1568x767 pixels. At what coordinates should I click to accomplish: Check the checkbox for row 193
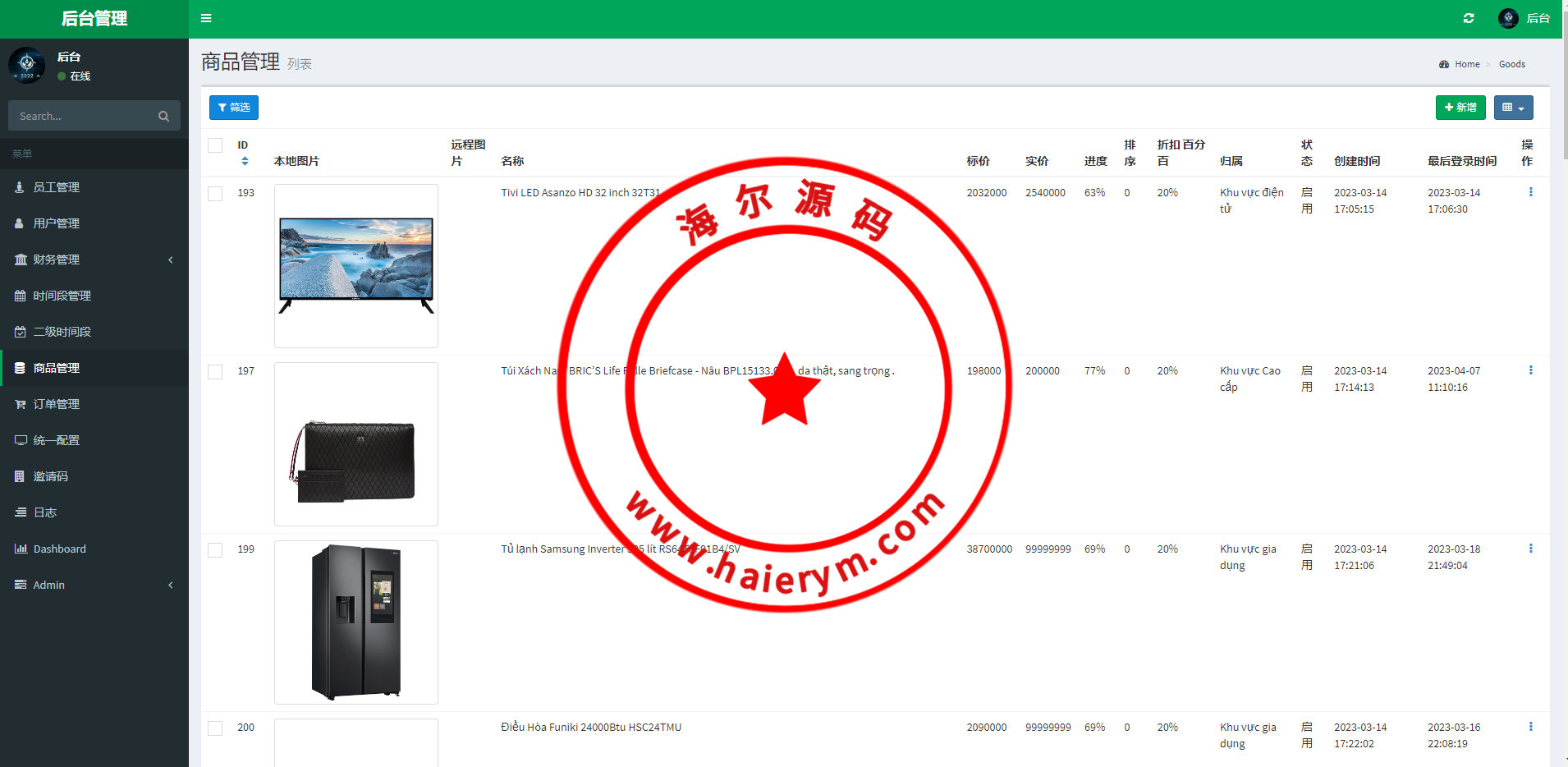[x=215, y=194]
